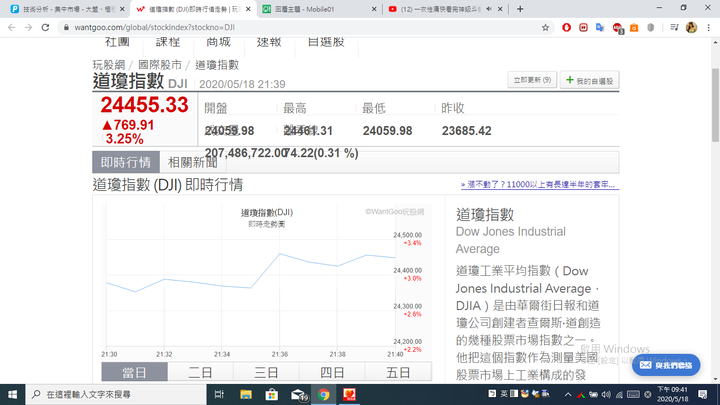Go forward with the browser forward arrow
Screen dimensions: 720x405
pyautogui.click(x=28, y=28)
